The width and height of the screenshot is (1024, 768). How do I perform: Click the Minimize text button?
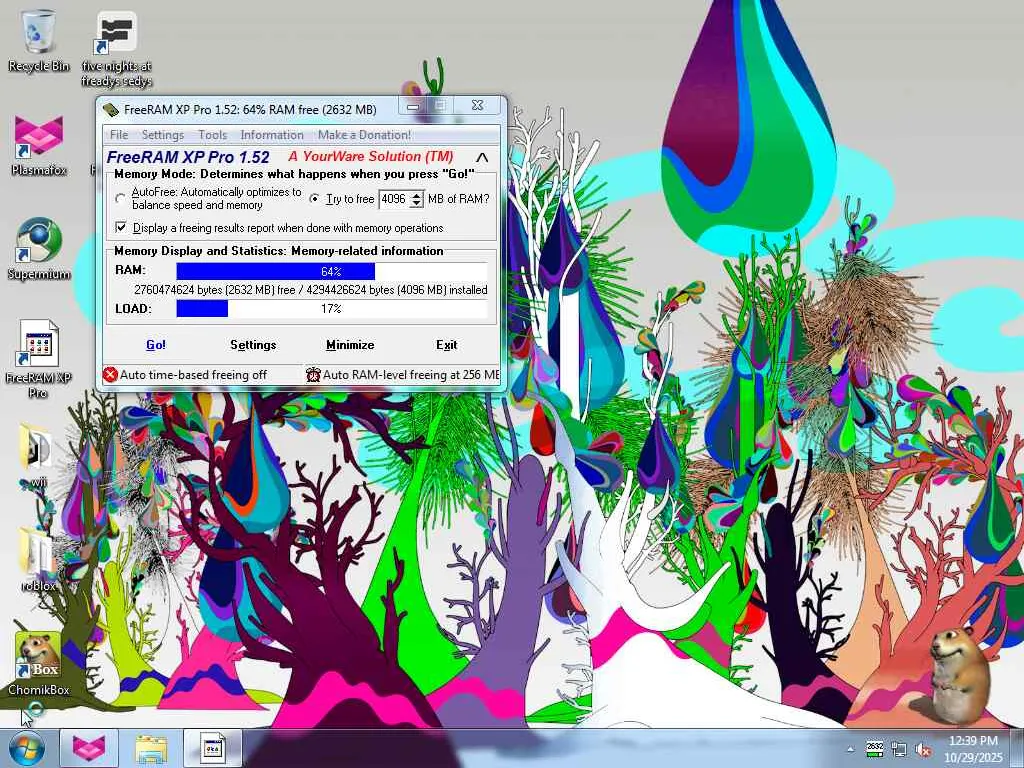[350, 344]
